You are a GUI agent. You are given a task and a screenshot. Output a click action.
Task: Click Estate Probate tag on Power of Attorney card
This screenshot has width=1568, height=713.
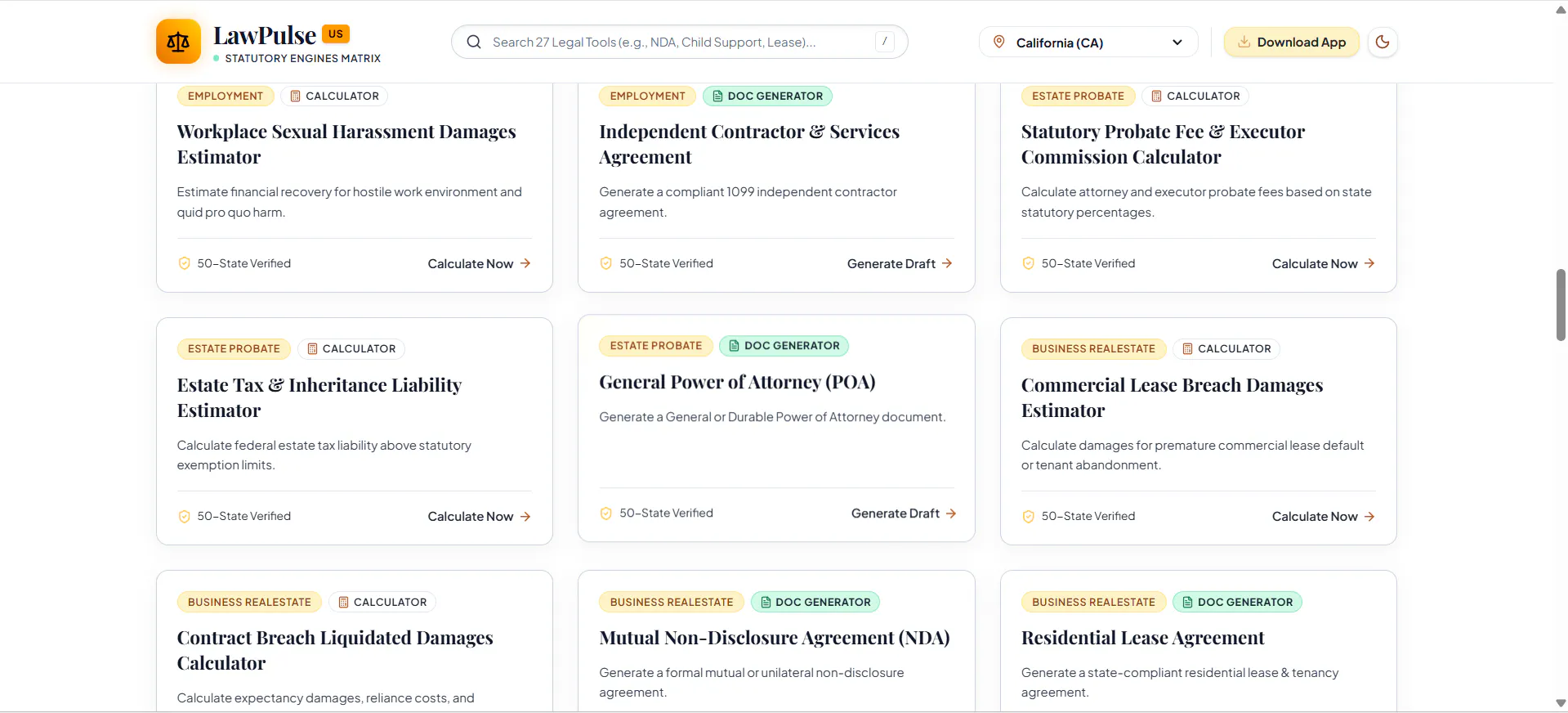(655, 346)
